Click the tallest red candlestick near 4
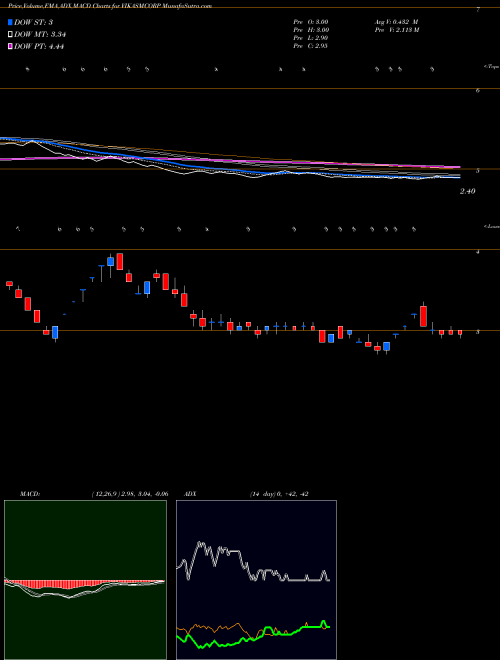The width and height of the screenshot is (500, 660). tap(120, 261)
